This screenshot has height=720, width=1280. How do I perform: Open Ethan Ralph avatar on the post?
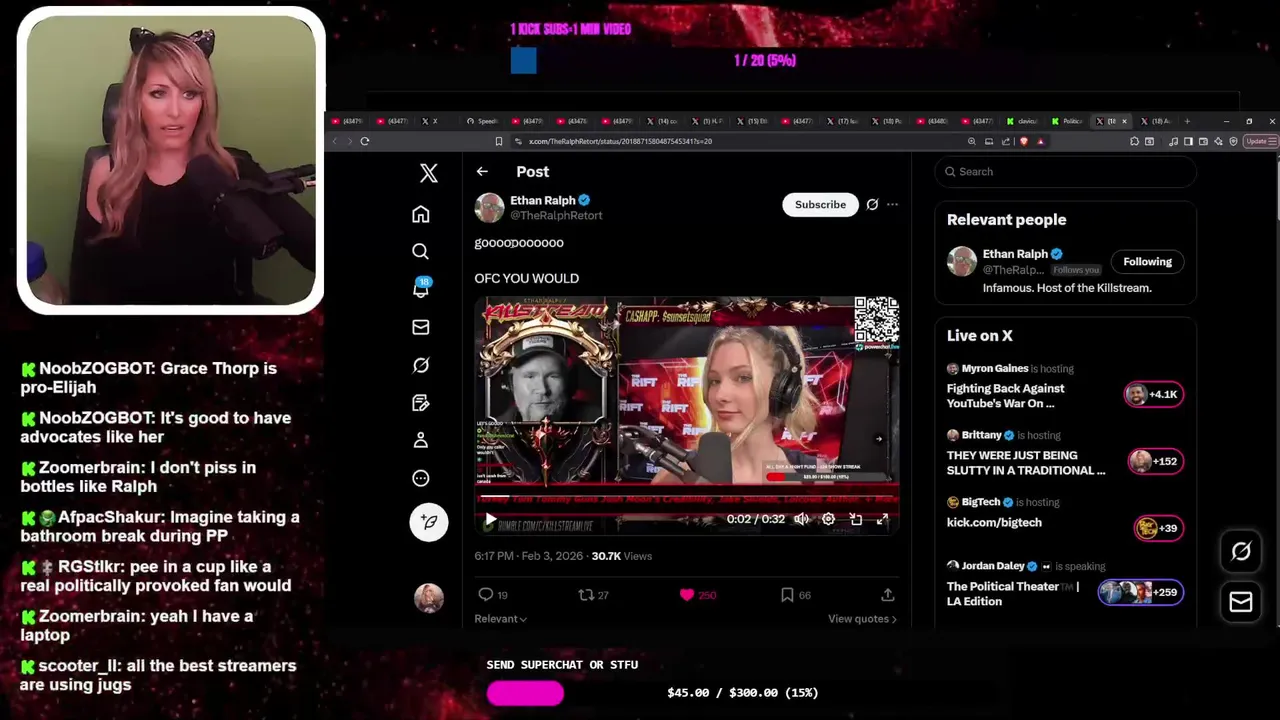[x=489, y=208]
